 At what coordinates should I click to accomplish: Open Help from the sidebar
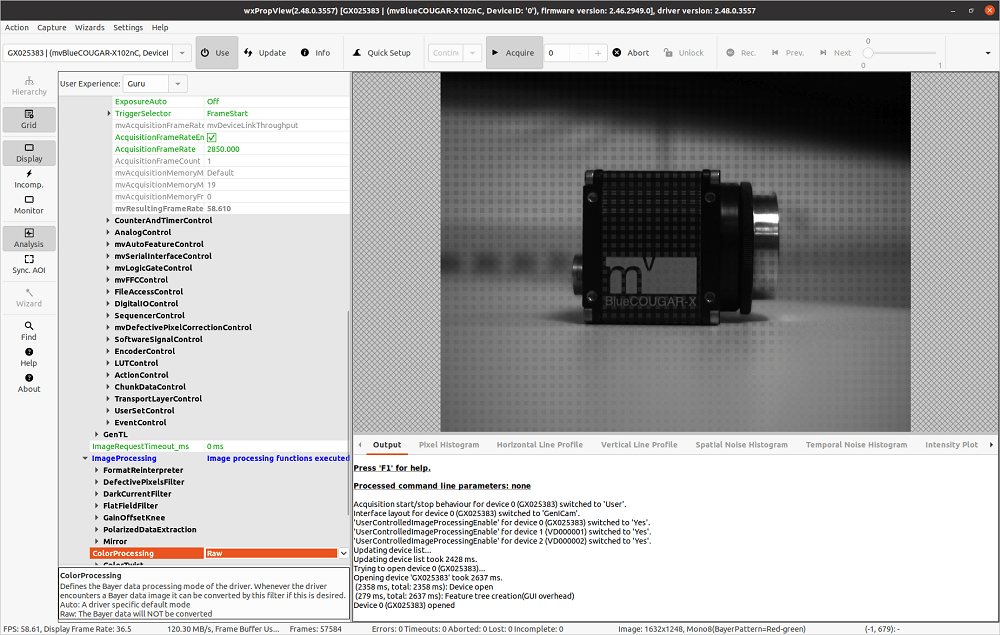(x=29, y=357)
